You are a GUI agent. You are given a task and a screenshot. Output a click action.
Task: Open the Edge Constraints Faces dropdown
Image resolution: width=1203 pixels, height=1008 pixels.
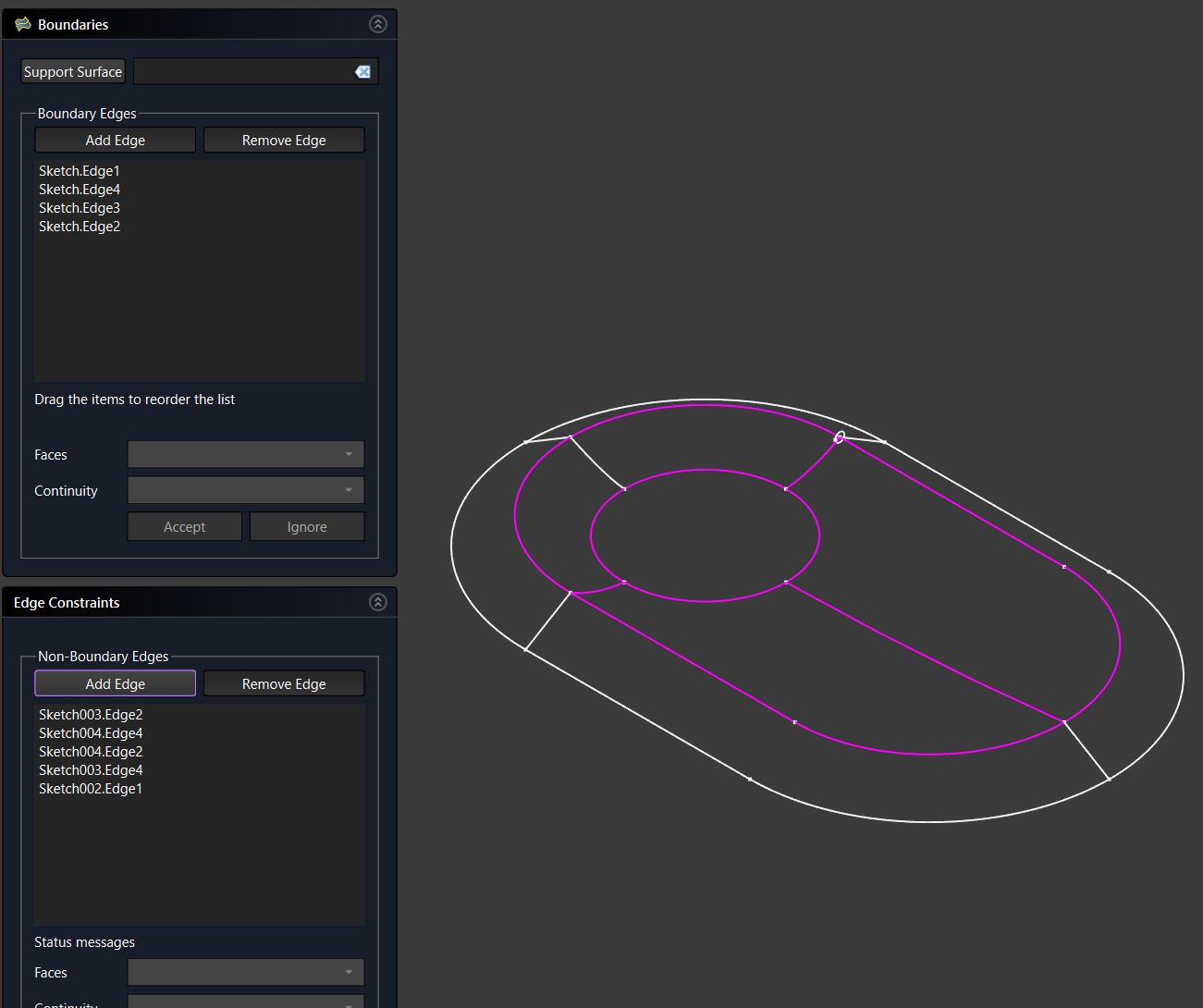[246, 972]
